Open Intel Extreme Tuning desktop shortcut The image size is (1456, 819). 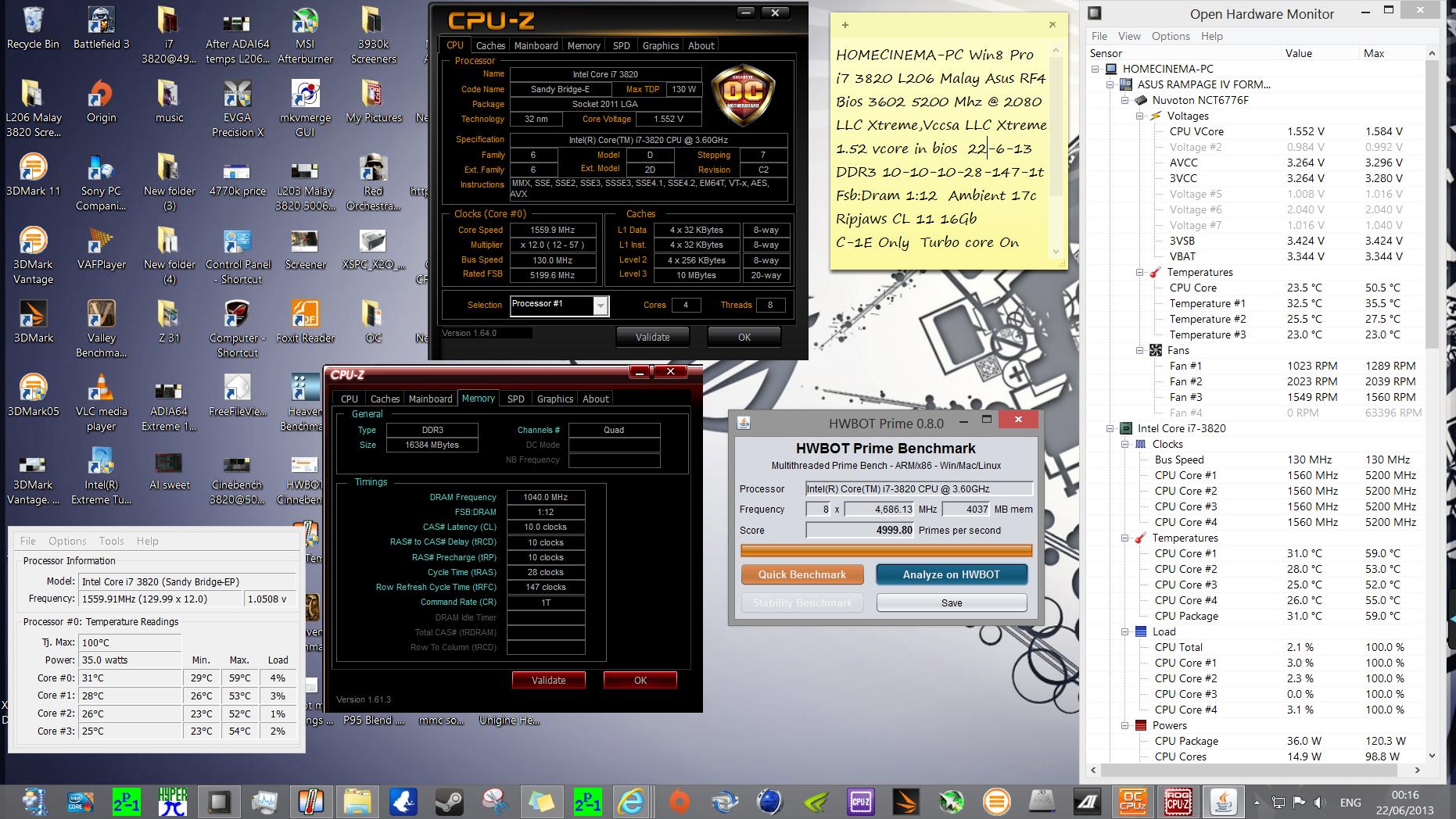click(x=101, y=477)
